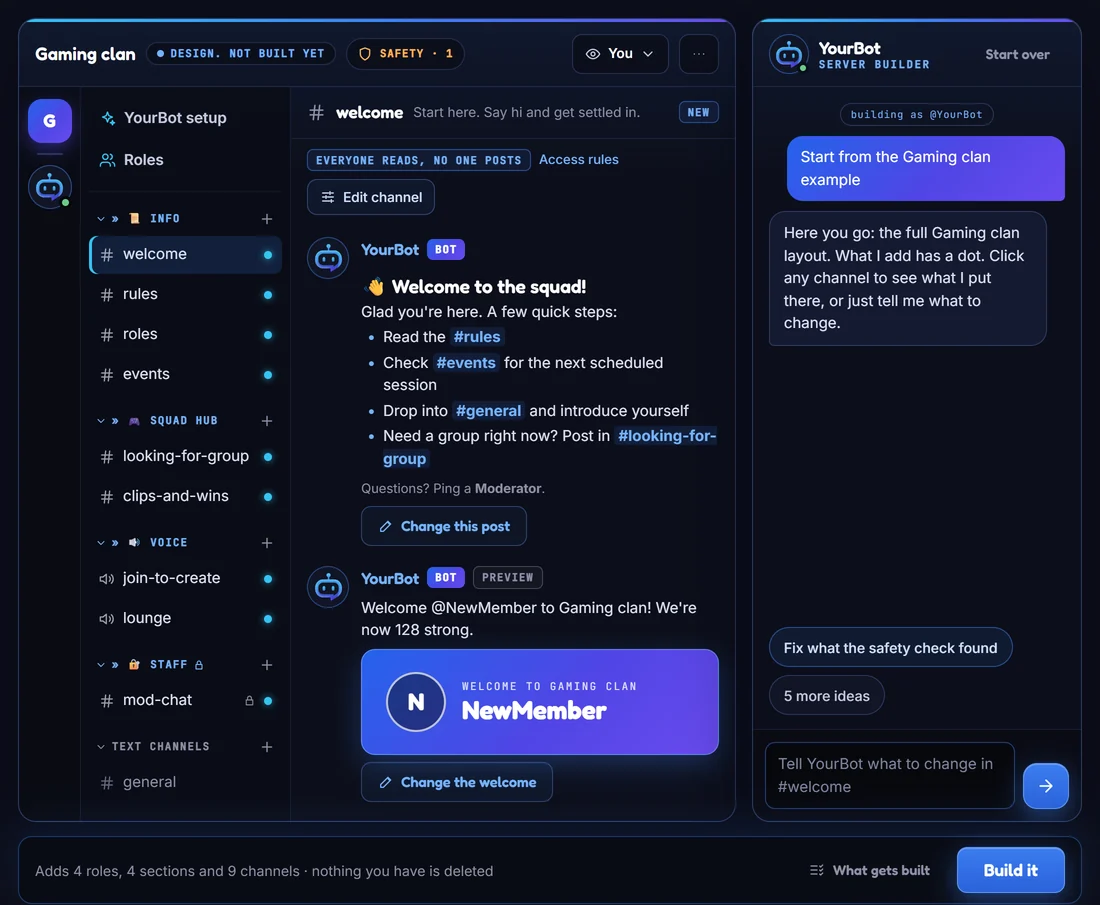Click the Moderator mention in the post
Image resolution: width=1100 pixels, height=905 pixels.
pos(509,489)
